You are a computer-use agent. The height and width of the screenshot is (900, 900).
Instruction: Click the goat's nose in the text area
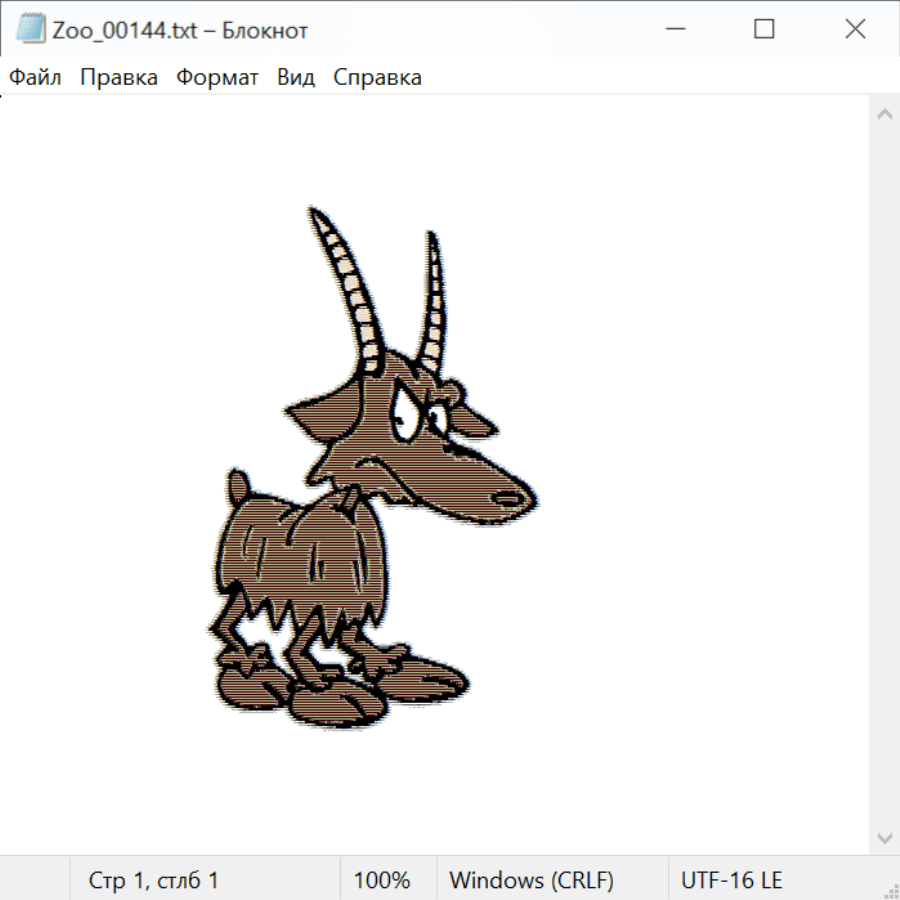coord(512,497)
